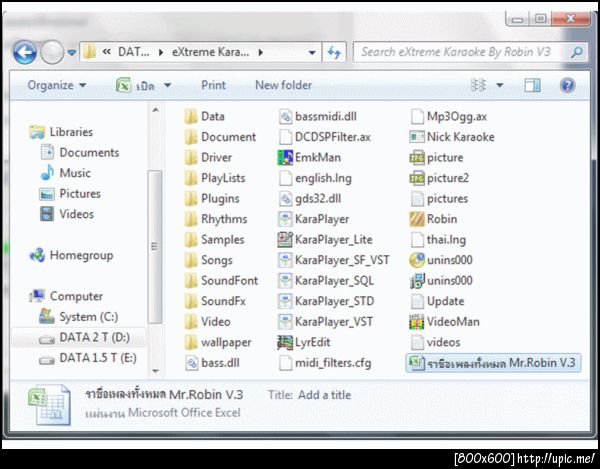Expand the arrow after eXtreme Kara... breadcrumb

(261, 52)
